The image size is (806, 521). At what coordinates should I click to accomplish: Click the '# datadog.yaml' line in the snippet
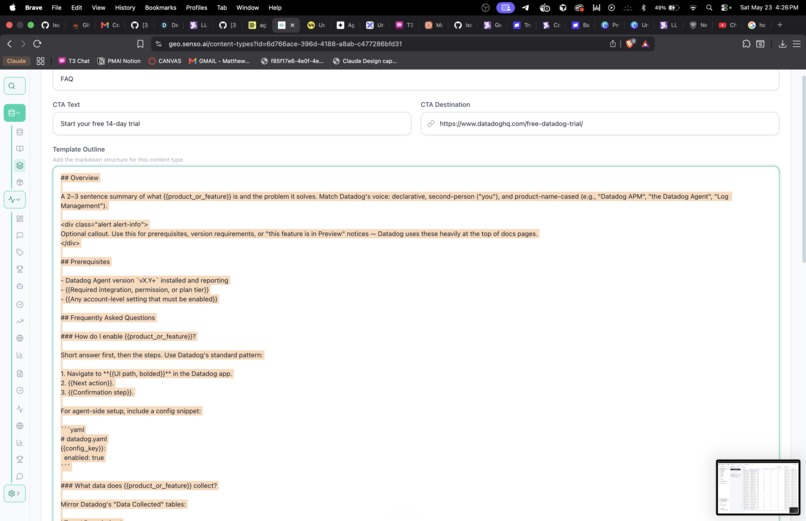point(84,439)
